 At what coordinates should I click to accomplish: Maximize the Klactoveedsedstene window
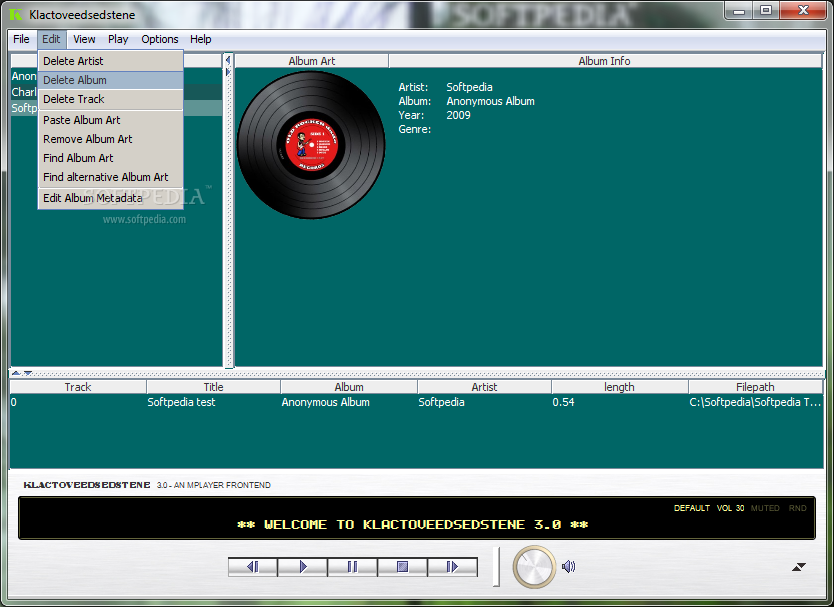click(766, 10)
